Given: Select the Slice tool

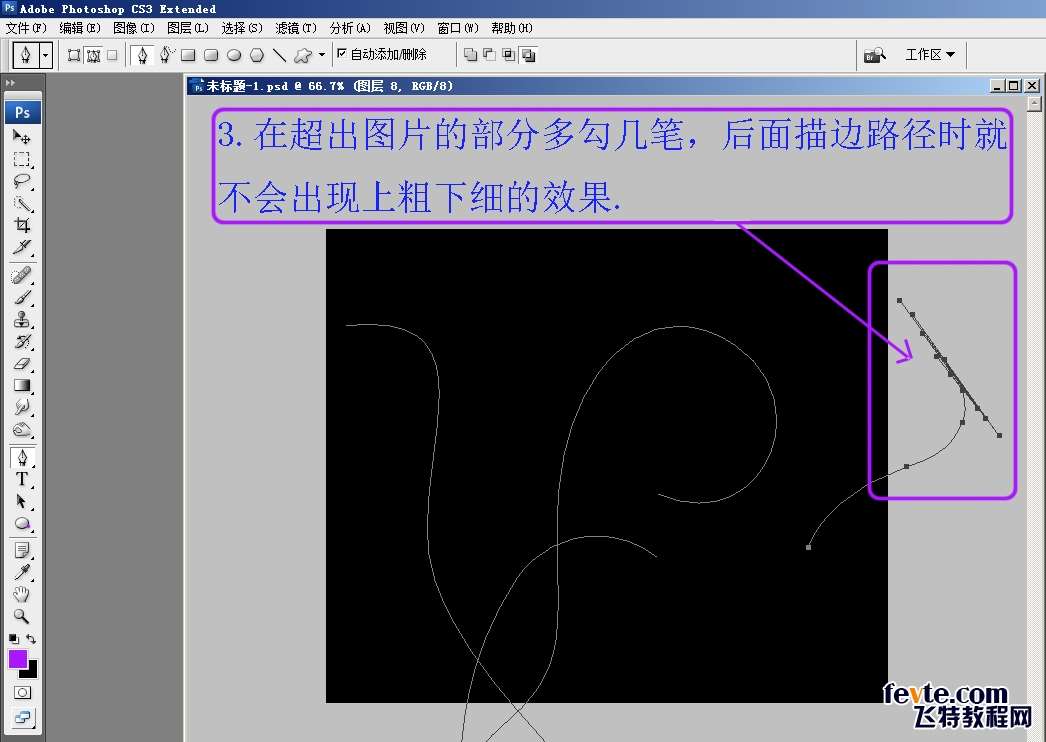Looking at the screenshot, I should point(22,248).
